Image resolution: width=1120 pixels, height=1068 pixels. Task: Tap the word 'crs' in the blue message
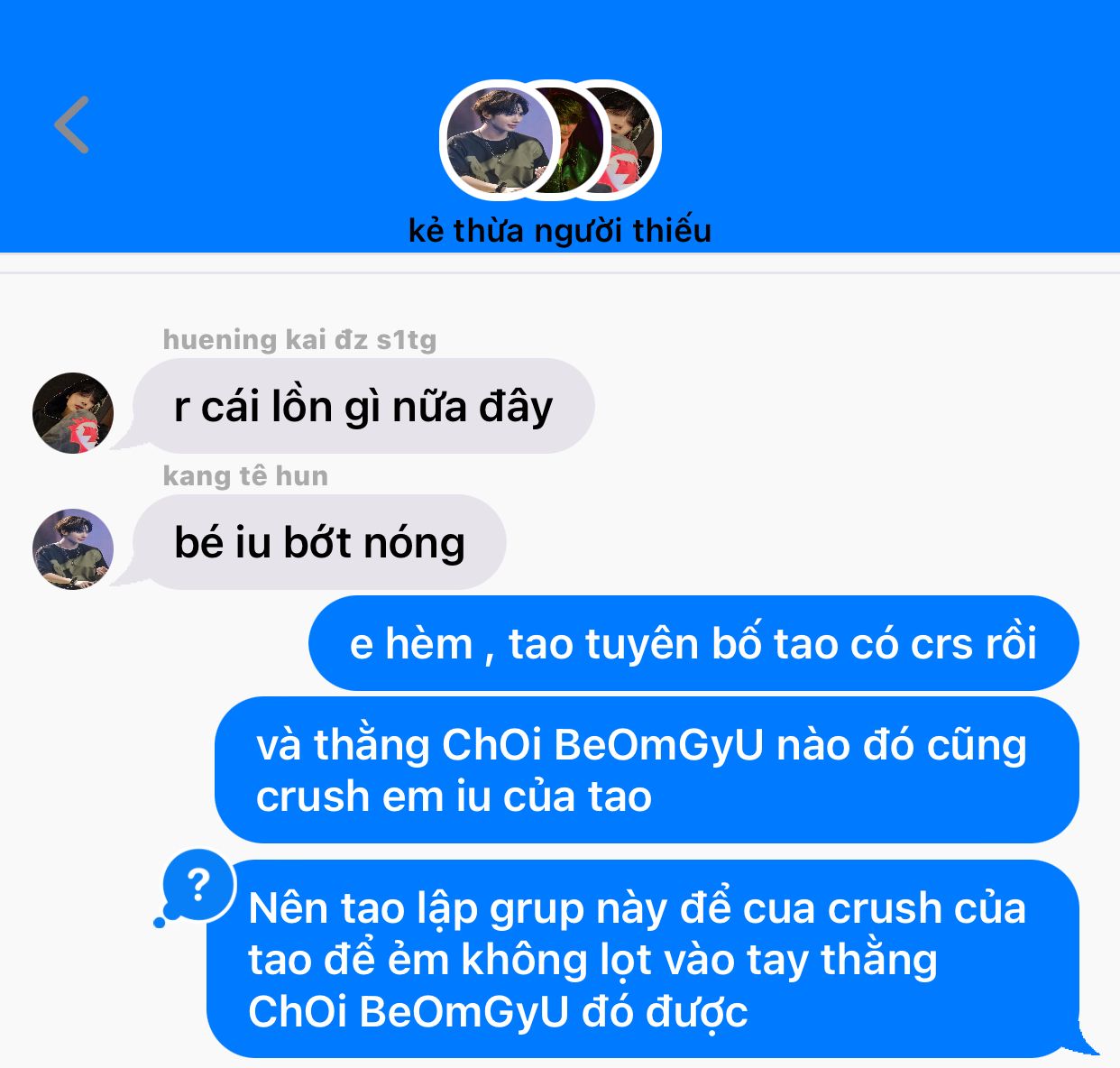click(941, 644)
